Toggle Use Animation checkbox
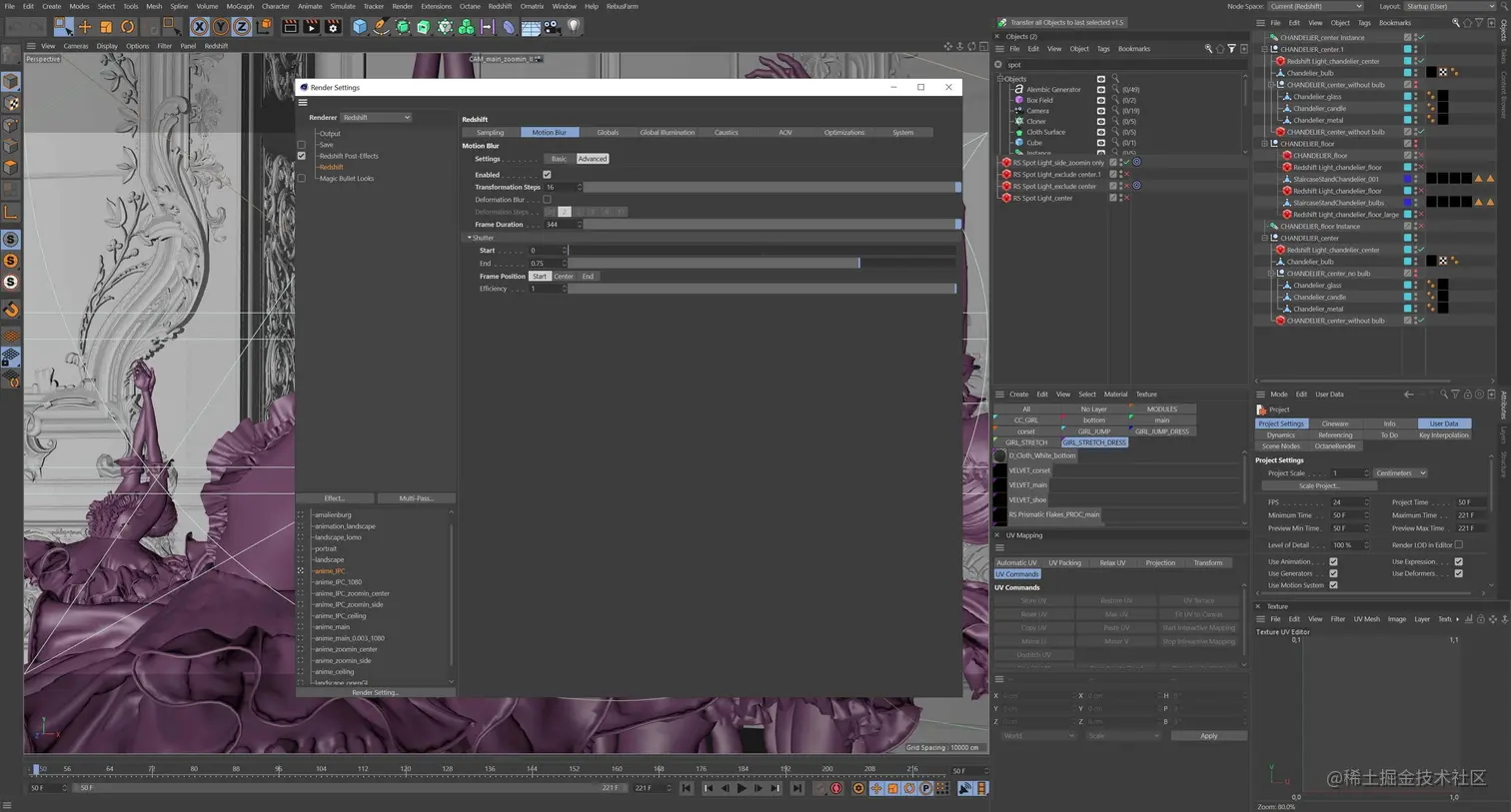This screenshot has width=1511, height=812. click(1333, 561)
